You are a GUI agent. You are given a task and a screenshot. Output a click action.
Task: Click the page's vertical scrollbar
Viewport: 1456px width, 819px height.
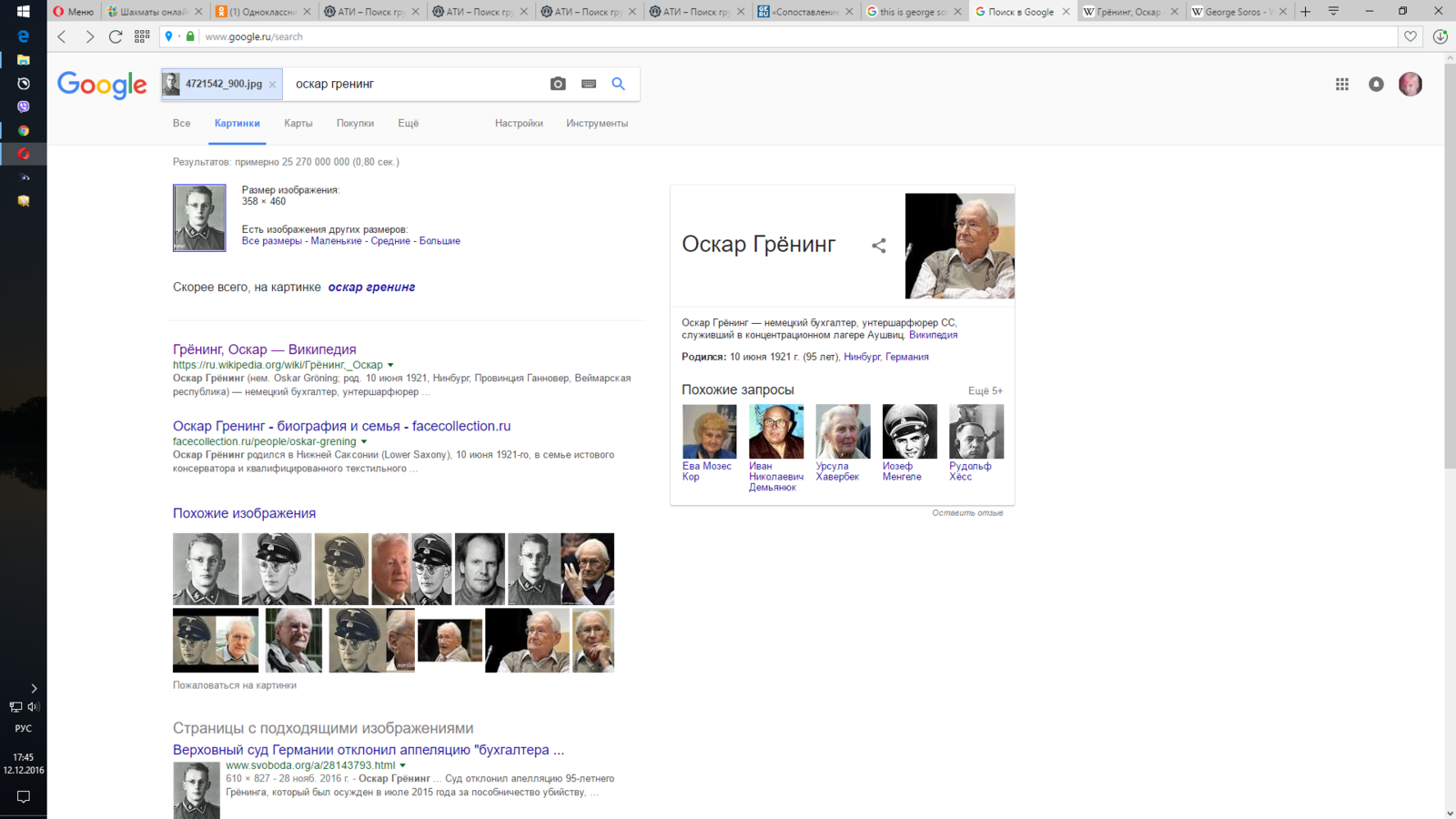(x=1450, y=273)
